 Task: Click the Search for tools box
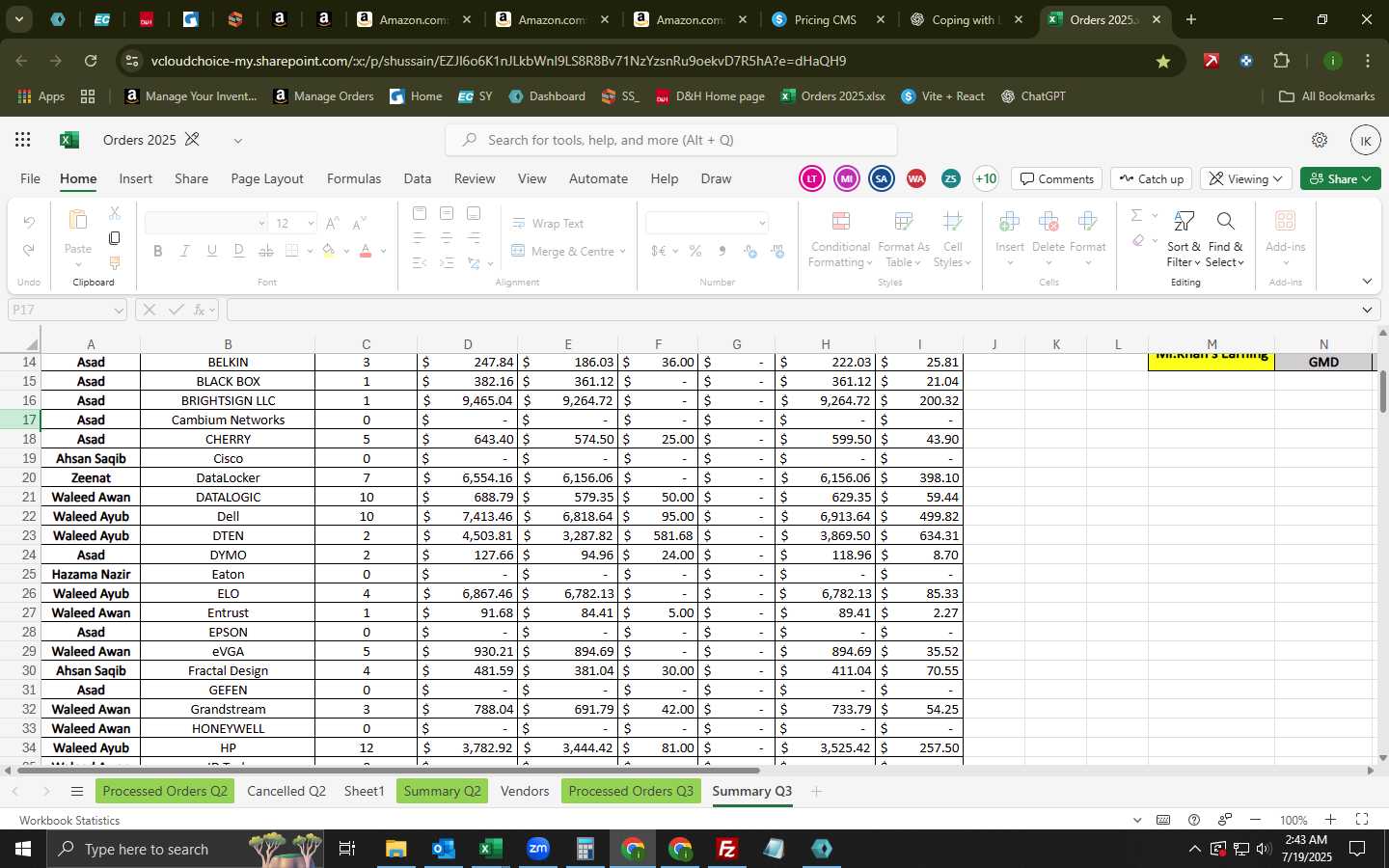click(671, 140)
